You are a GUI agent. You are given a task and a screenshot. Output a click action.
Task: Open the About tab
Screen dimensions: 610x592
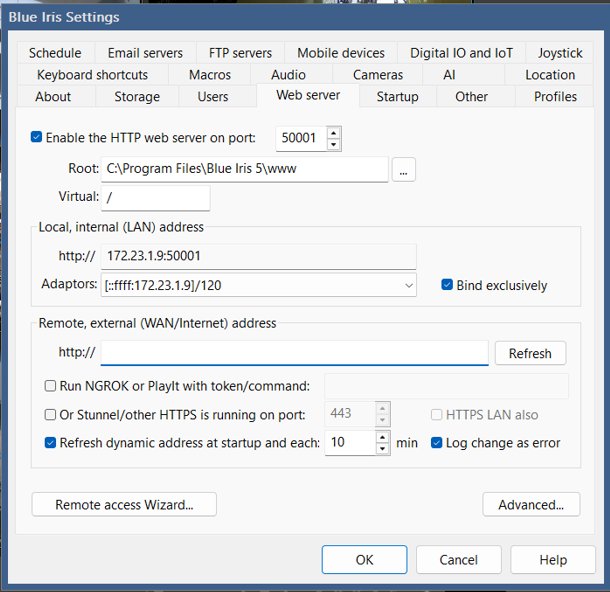click(x=53, y=96)
